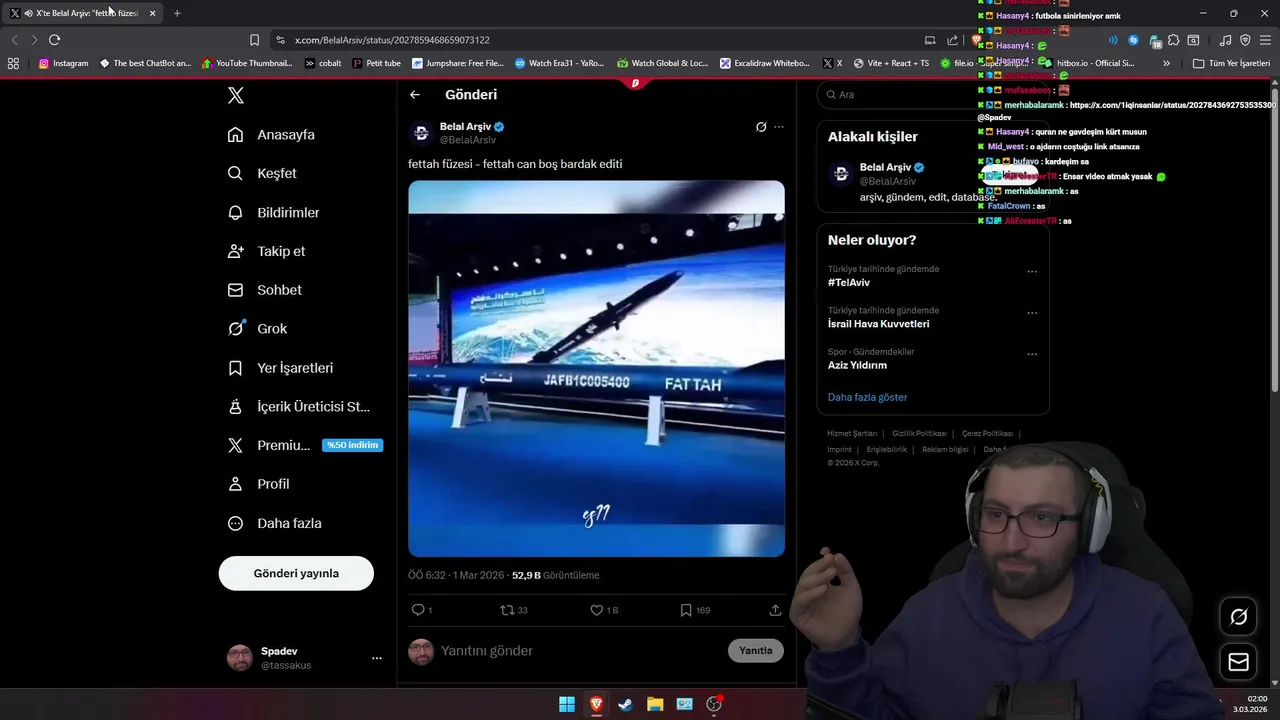Click the Yanıtla reply button
Viewport: 1280px width, 720px height.
756,651
